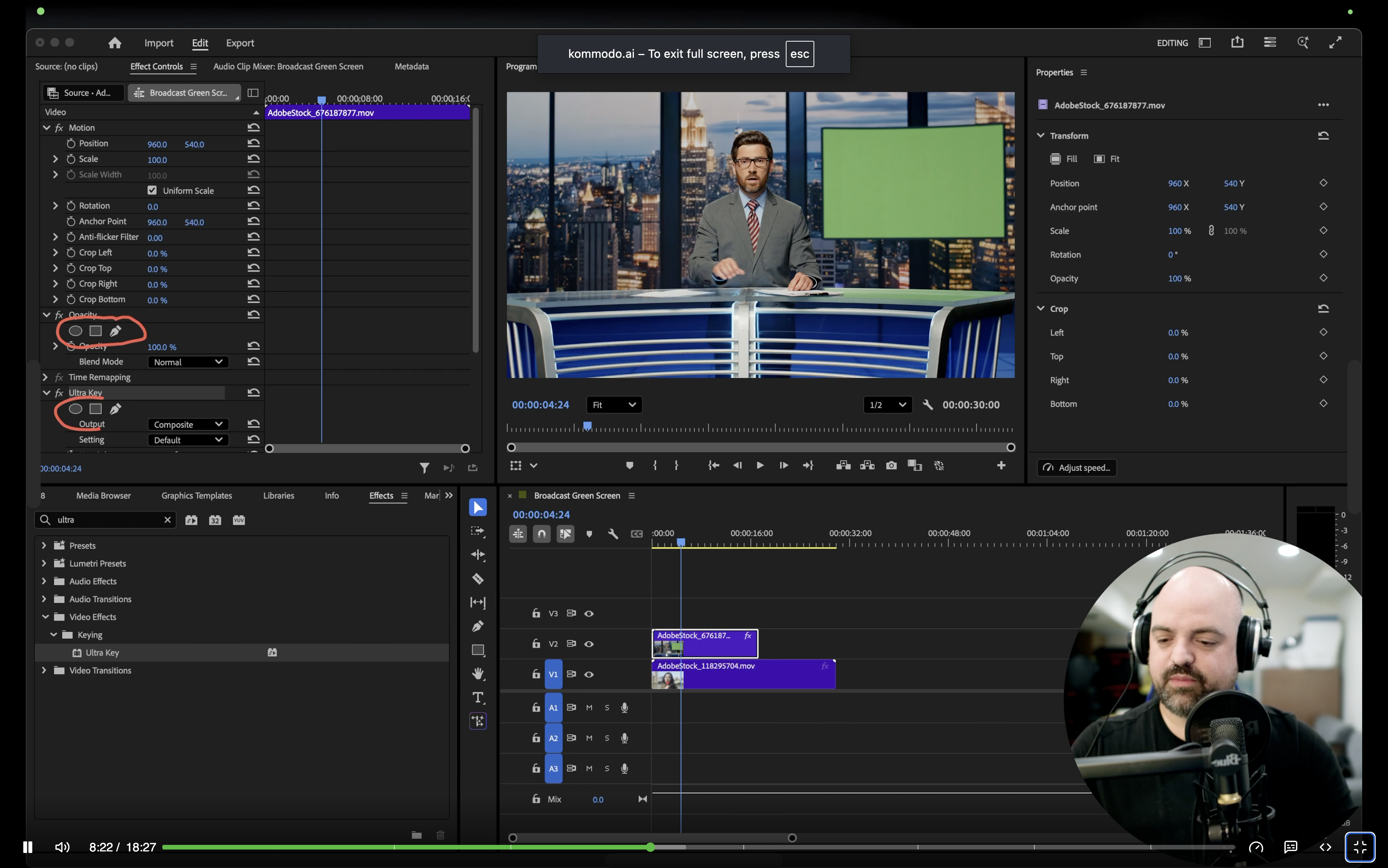The width and height of the screenshot is (1388, 868).
Task: Select the Razor tool in the toolbar
Action: (478, 579)
